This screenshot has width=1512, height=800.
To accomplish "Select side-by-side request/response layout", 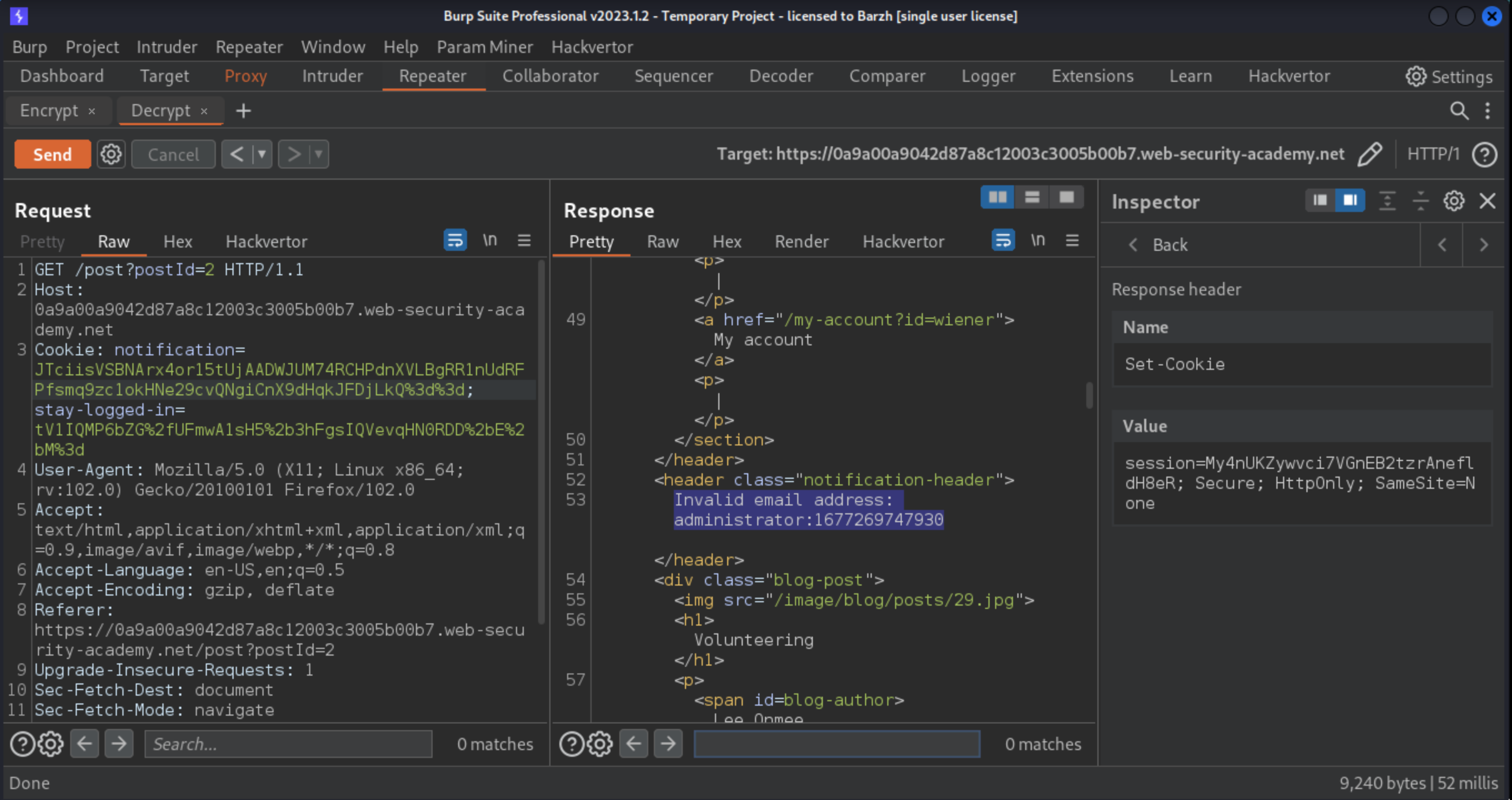I will [998, 197].
